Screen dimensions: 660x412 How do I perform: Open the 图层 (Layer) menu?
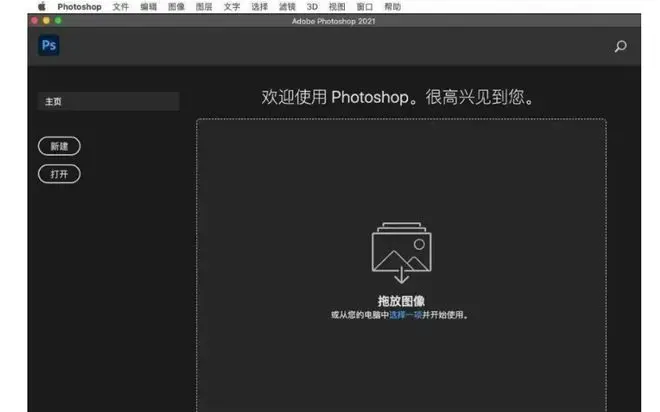[x=204, y=7]
